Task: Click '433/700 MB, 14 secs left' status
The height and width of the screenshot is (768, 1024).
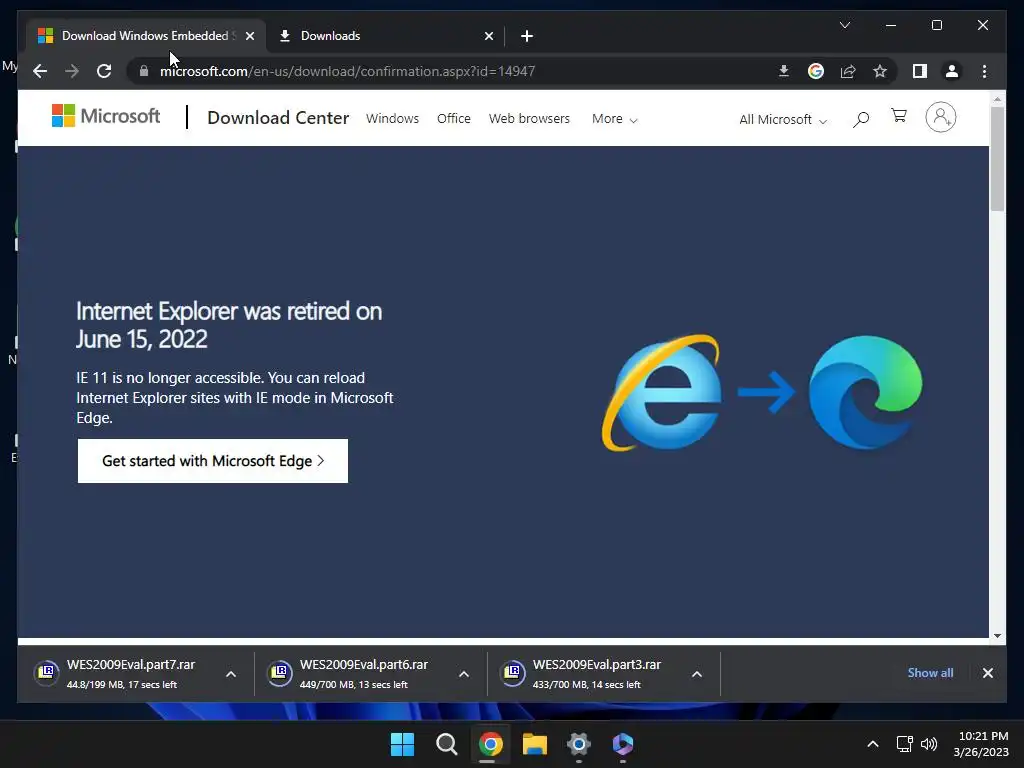Action: coord(586,685)
